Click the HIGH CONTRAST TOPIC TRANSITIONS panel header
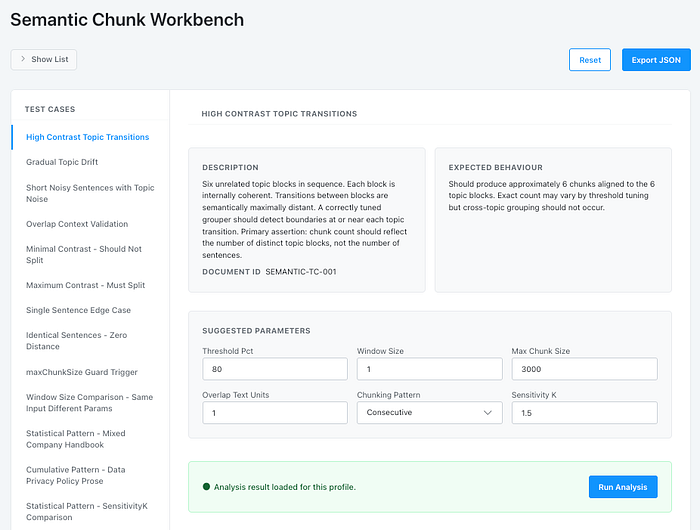The image size is (700, 530). 279,114
